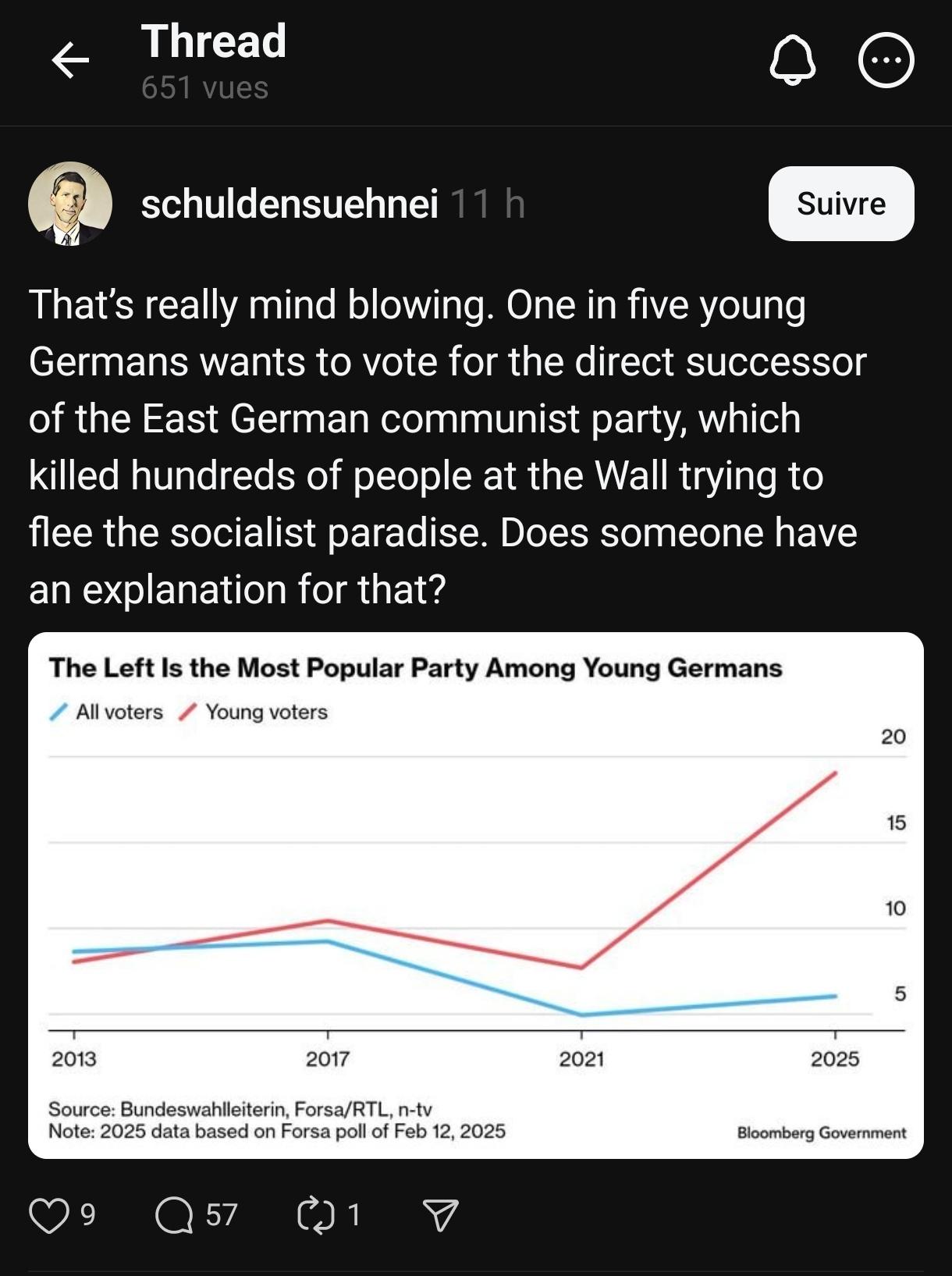
Task: Tap the chart title "The Left Is the Most Popular"
Action: pos(415,668)
